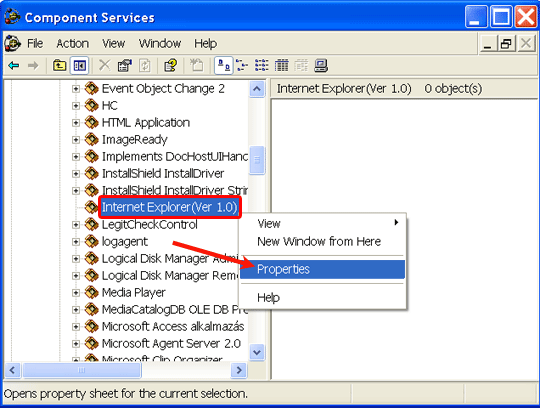Click the horizontal scroll left arrow

(x=13, y=370)
